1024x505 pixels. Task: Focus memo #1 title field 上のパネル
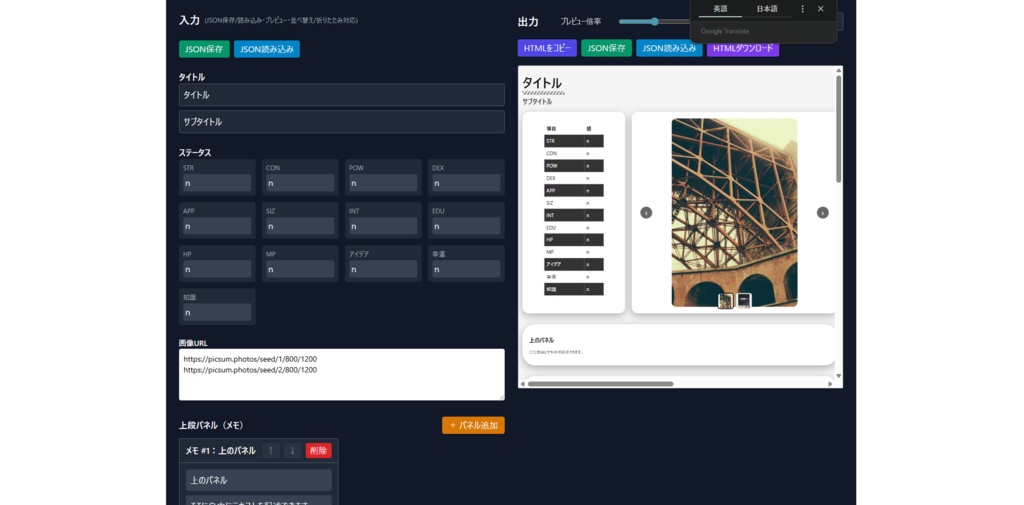point(259,480)
